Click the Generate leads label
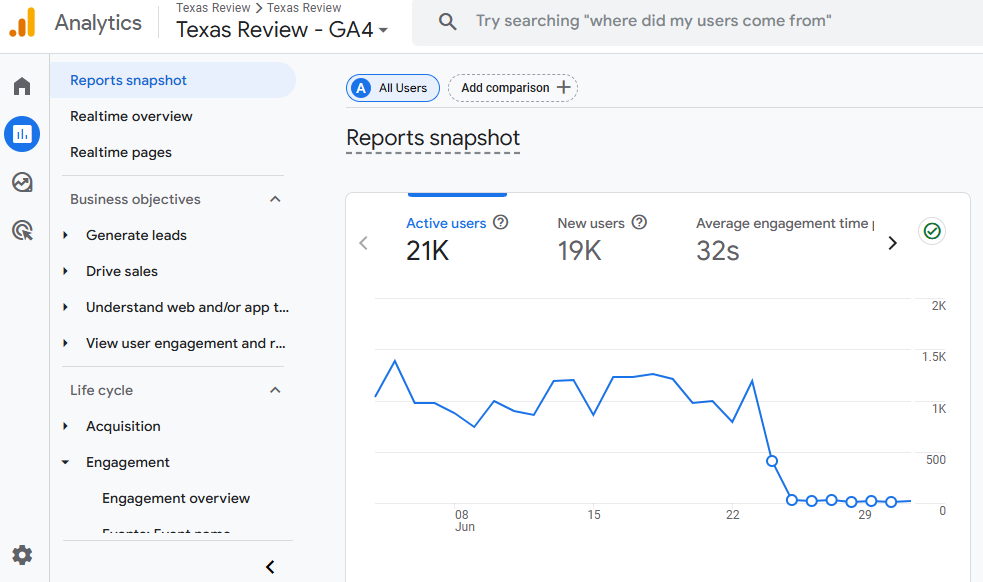The width and height of the screenshot is (983, 582). 137,235
